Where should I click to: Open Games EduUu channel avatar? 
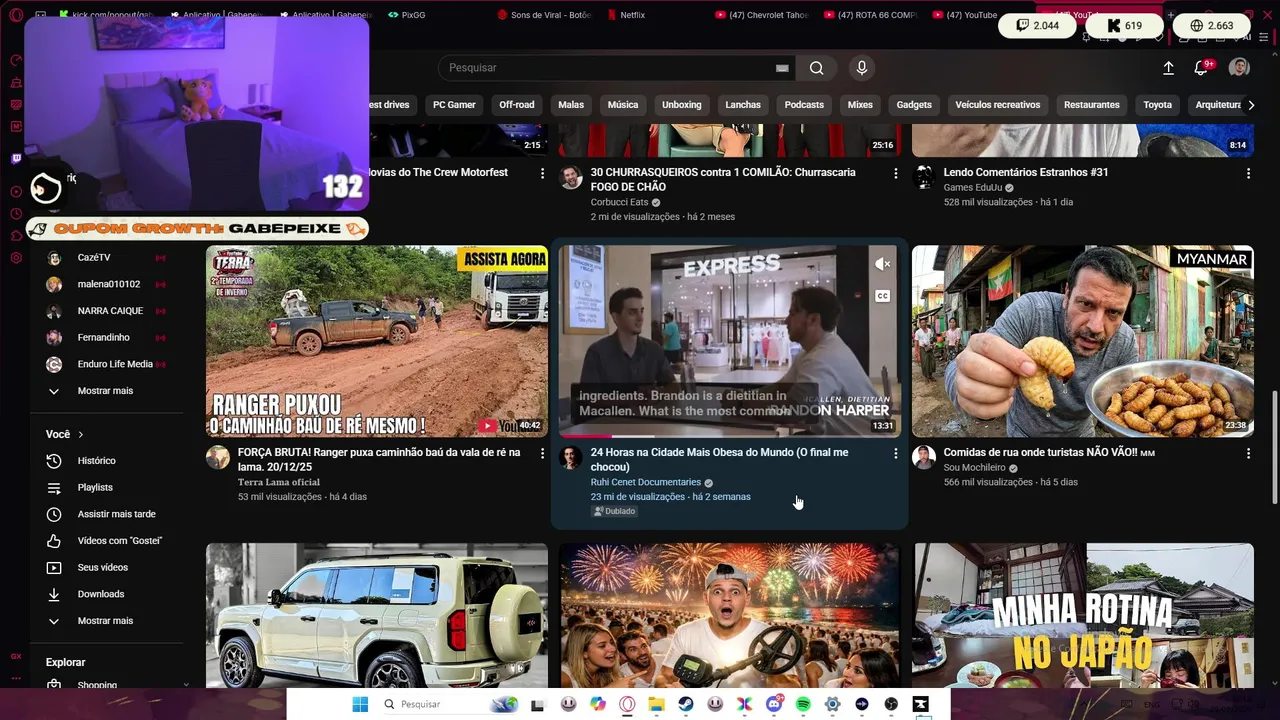tap(924, 178)
